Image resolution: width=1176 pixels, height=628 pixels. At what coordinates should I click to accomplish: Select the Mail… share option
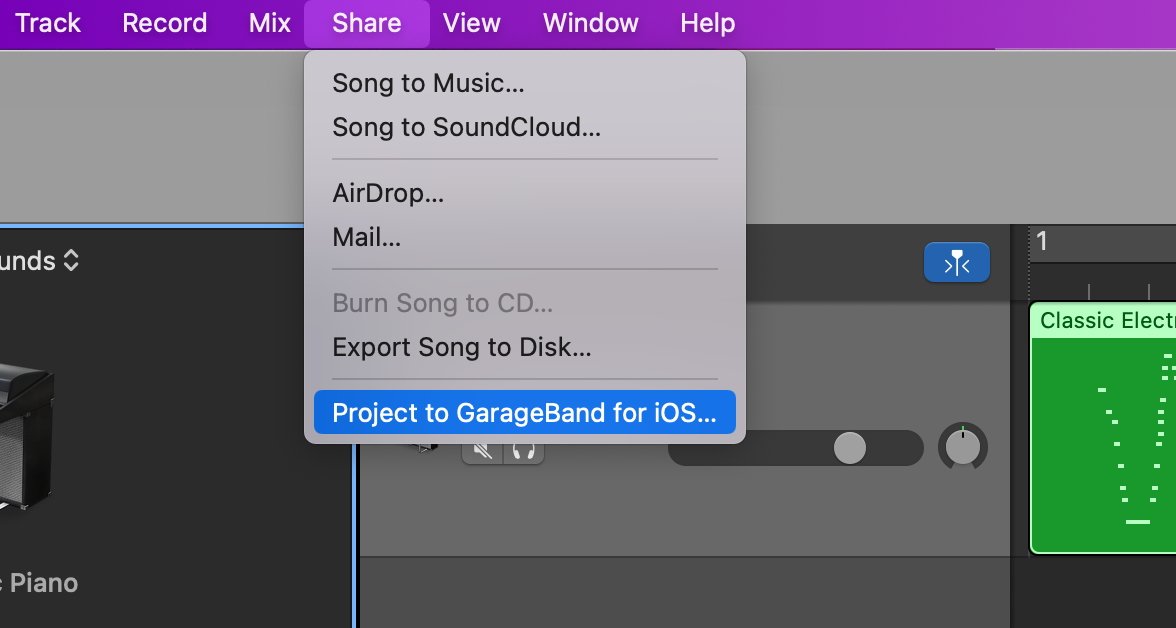pos(524,237)
